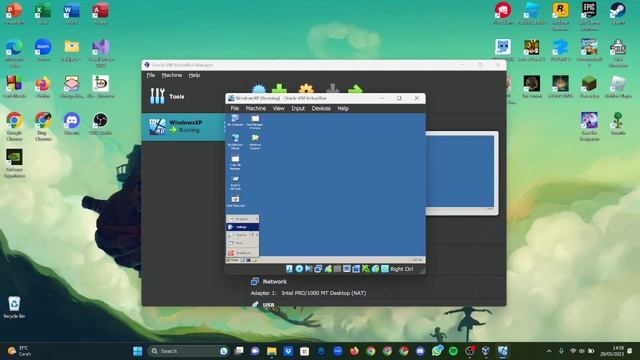640x360 pixels.
Task: Open the Rockstar Games Launcher shortcut
Action: pyautogui.click(x=560, y=16)
